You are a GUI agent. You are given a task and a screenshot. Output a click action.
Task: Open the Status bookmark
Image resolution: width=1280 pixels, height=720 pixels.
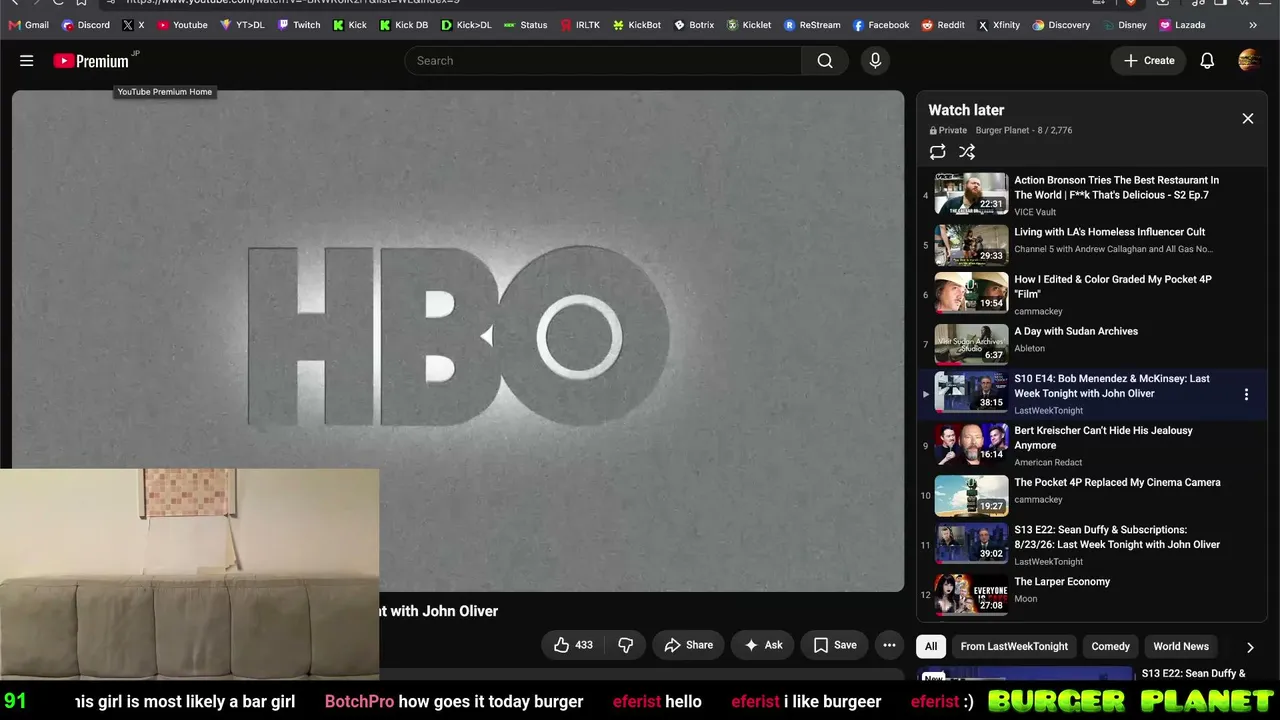(x=526, y=25)
